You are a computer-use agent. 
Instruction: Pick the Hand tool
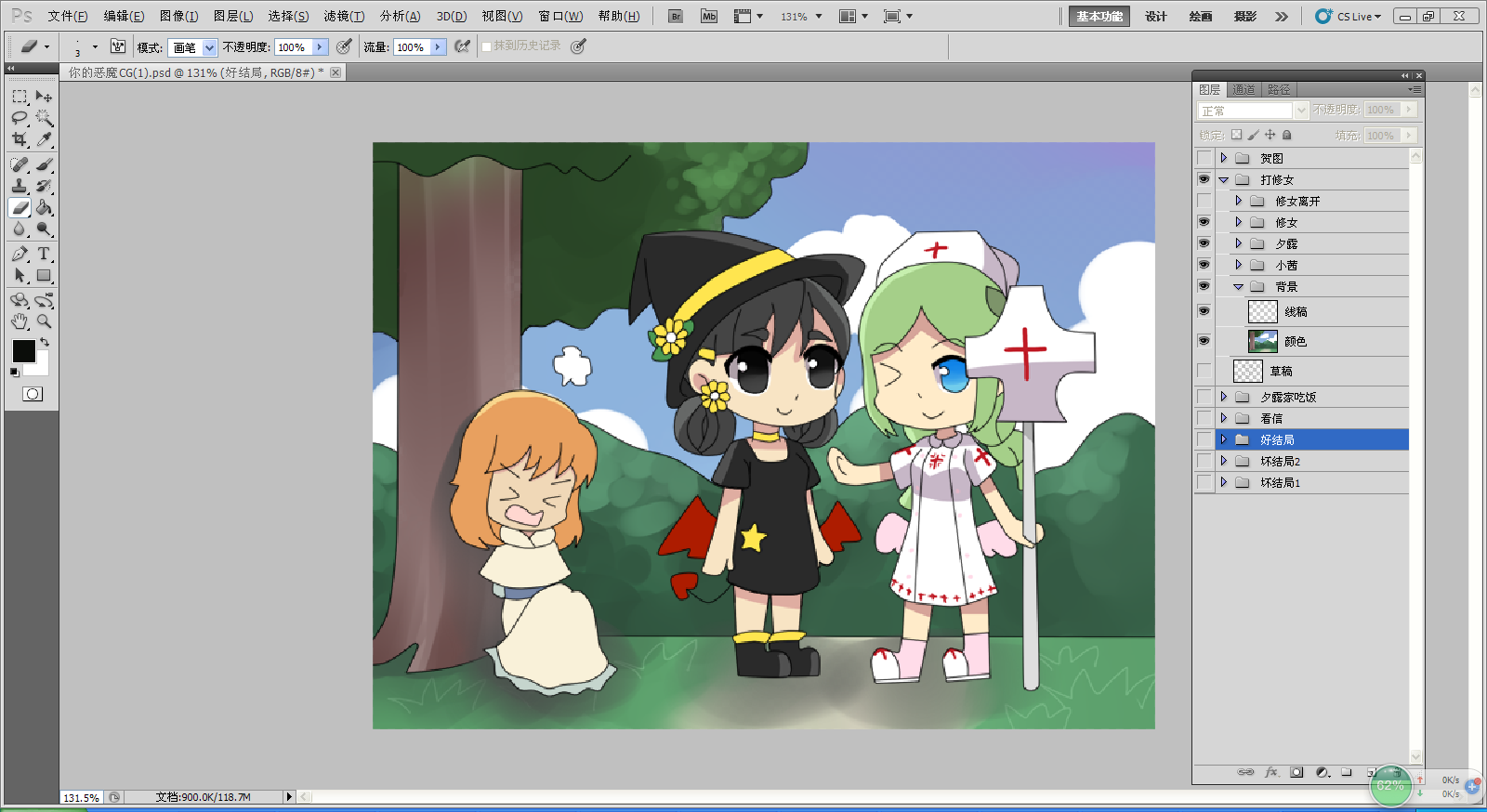[x=20, y=321]
